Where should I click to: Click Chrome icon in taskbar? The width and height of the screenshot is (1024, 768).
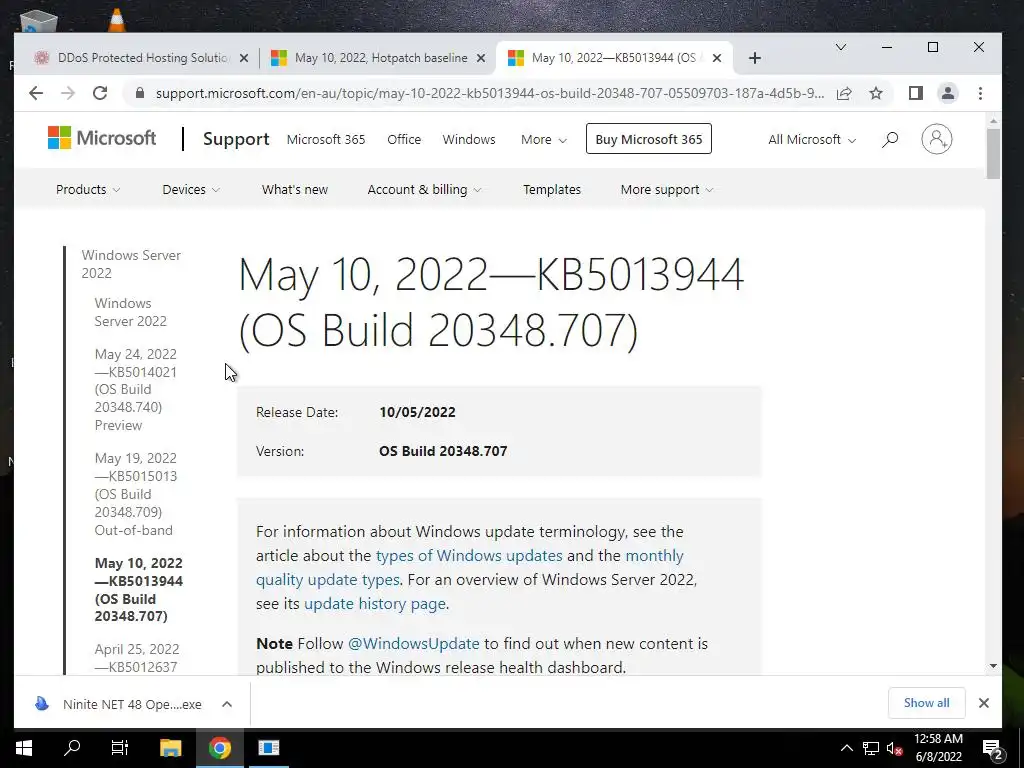pyautogui.click(x=220, y=748)
